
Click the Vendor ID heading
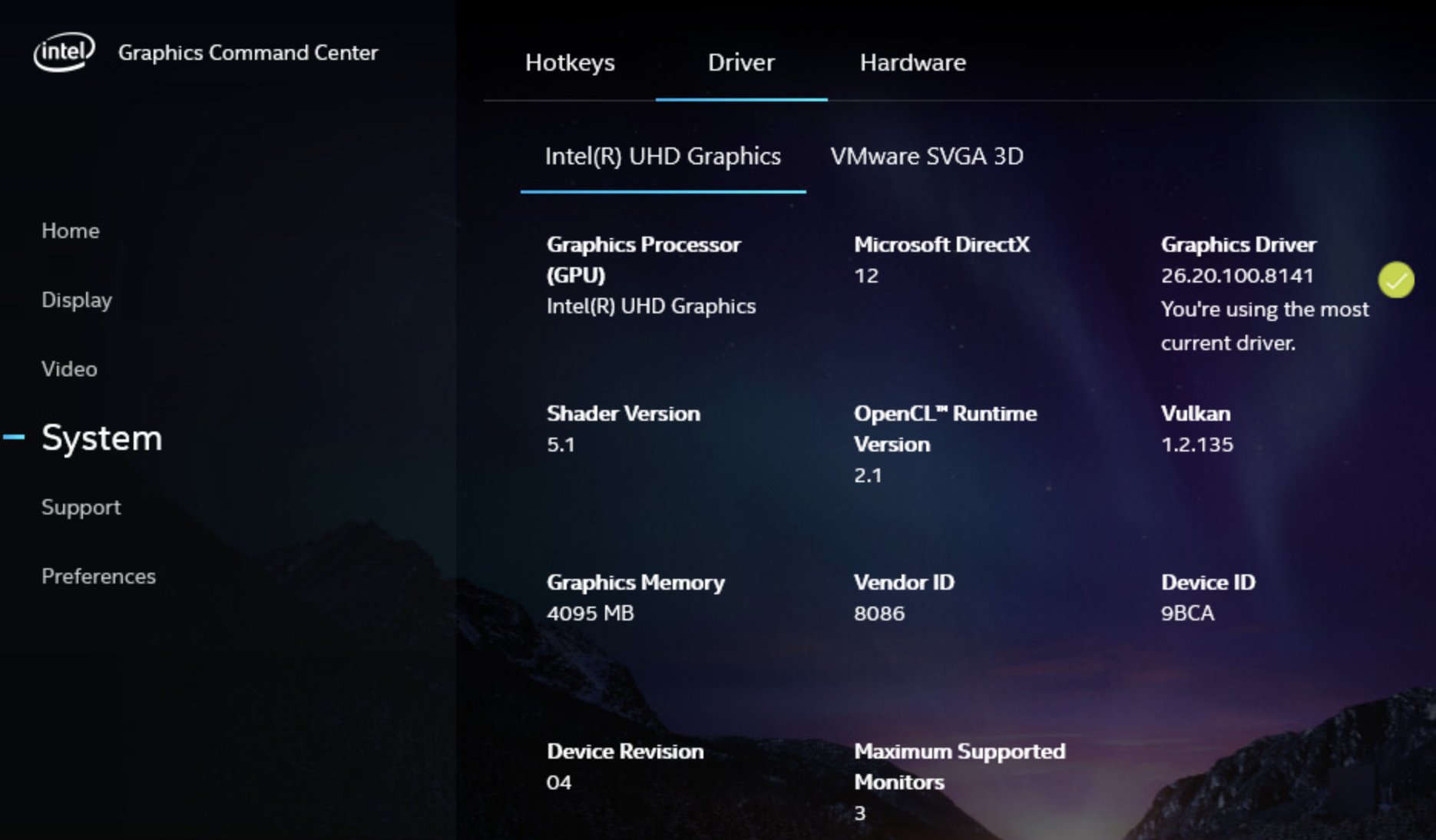point(905,583)
